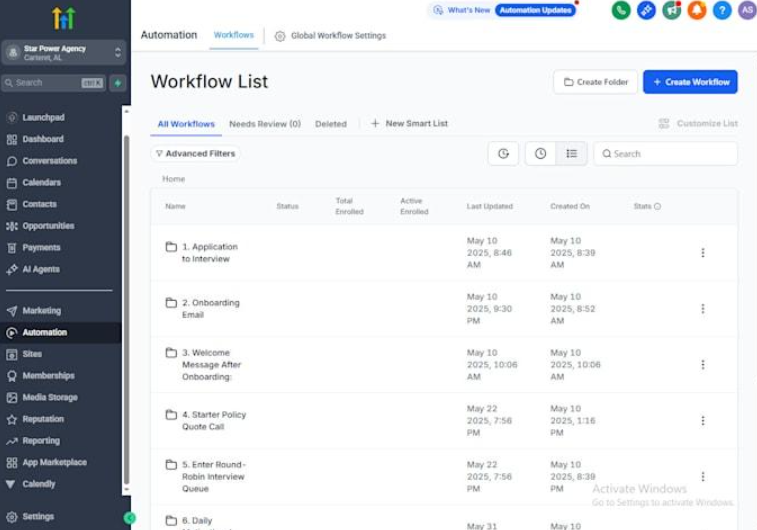Open the 4. Starter Policy Quote Call folder
Screen dimensions: 757x530
tap(214, 420)
